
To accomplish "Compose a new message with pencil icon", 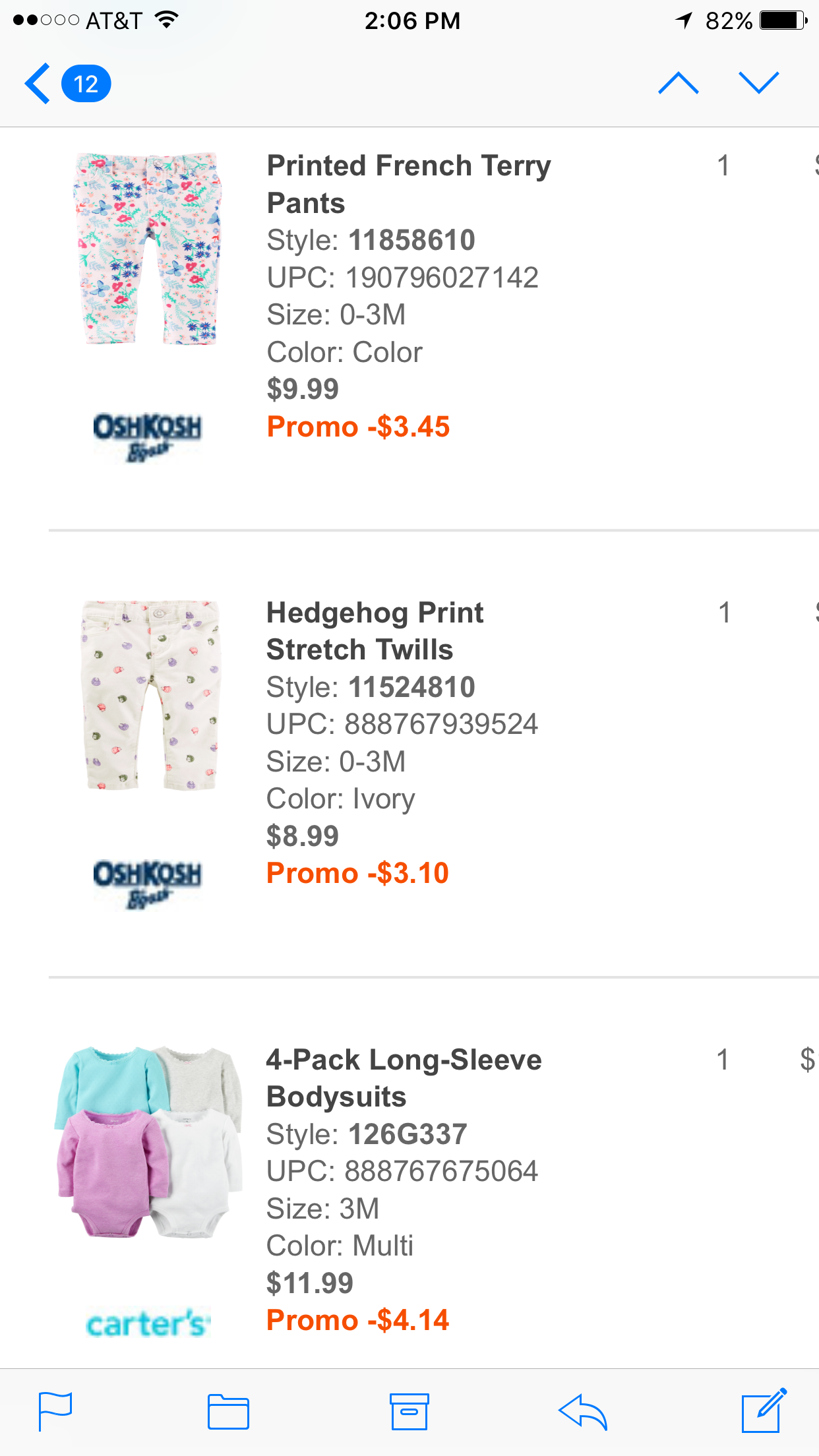I will [764, 1411].
